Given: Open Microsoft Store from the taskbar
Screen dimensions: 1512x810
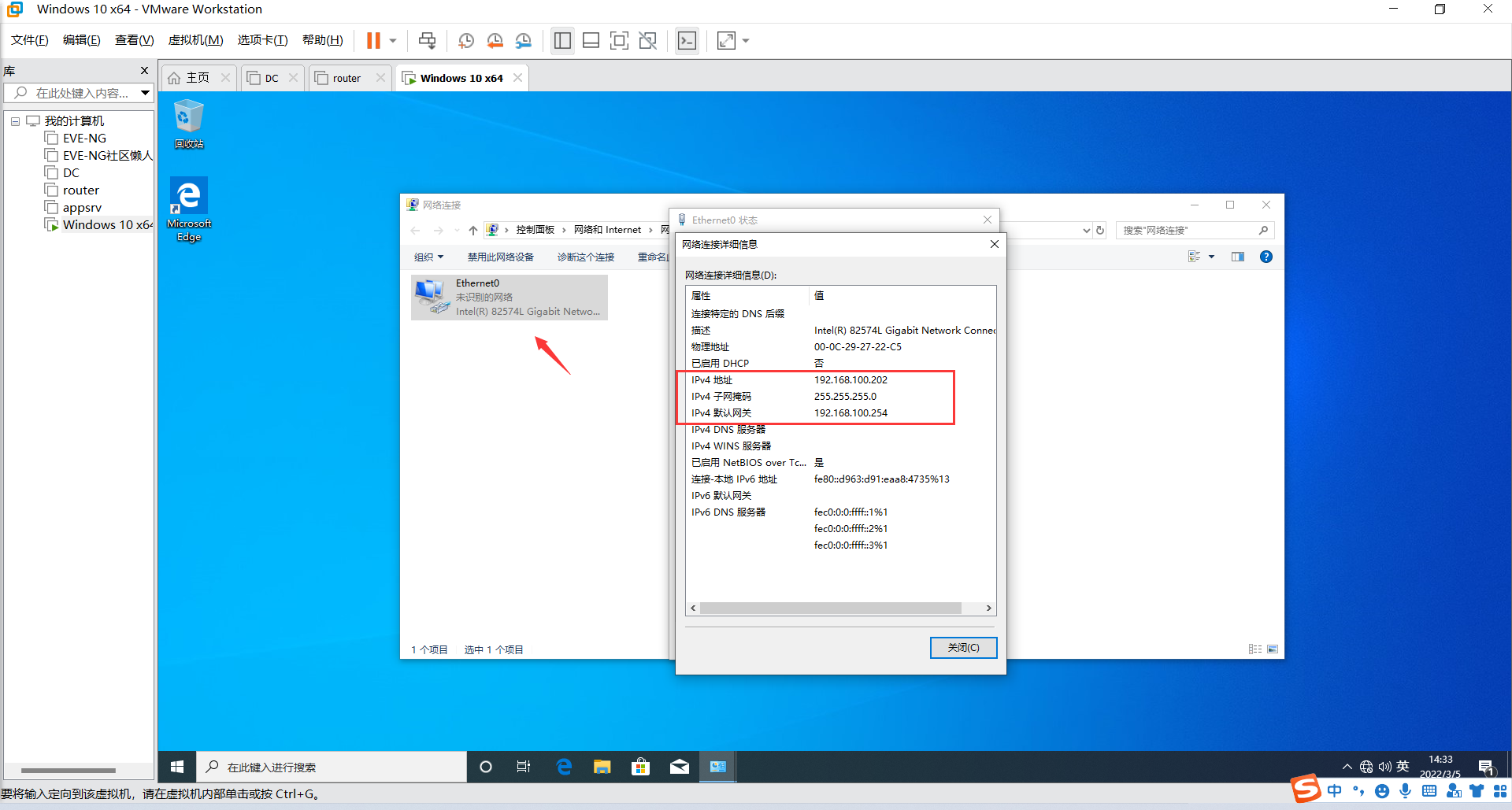Looking at the screenshot, I should (641, 767).
